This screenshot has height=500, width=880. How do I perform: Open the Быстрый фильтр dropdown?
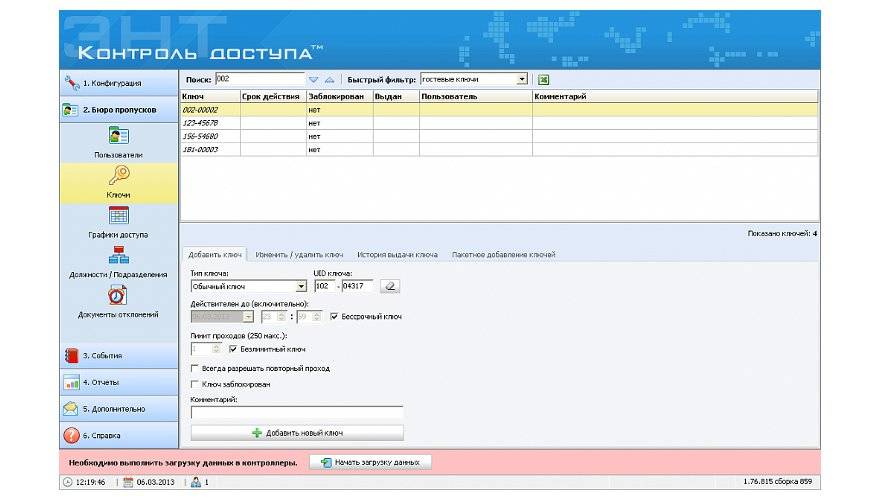coord(522,80)
